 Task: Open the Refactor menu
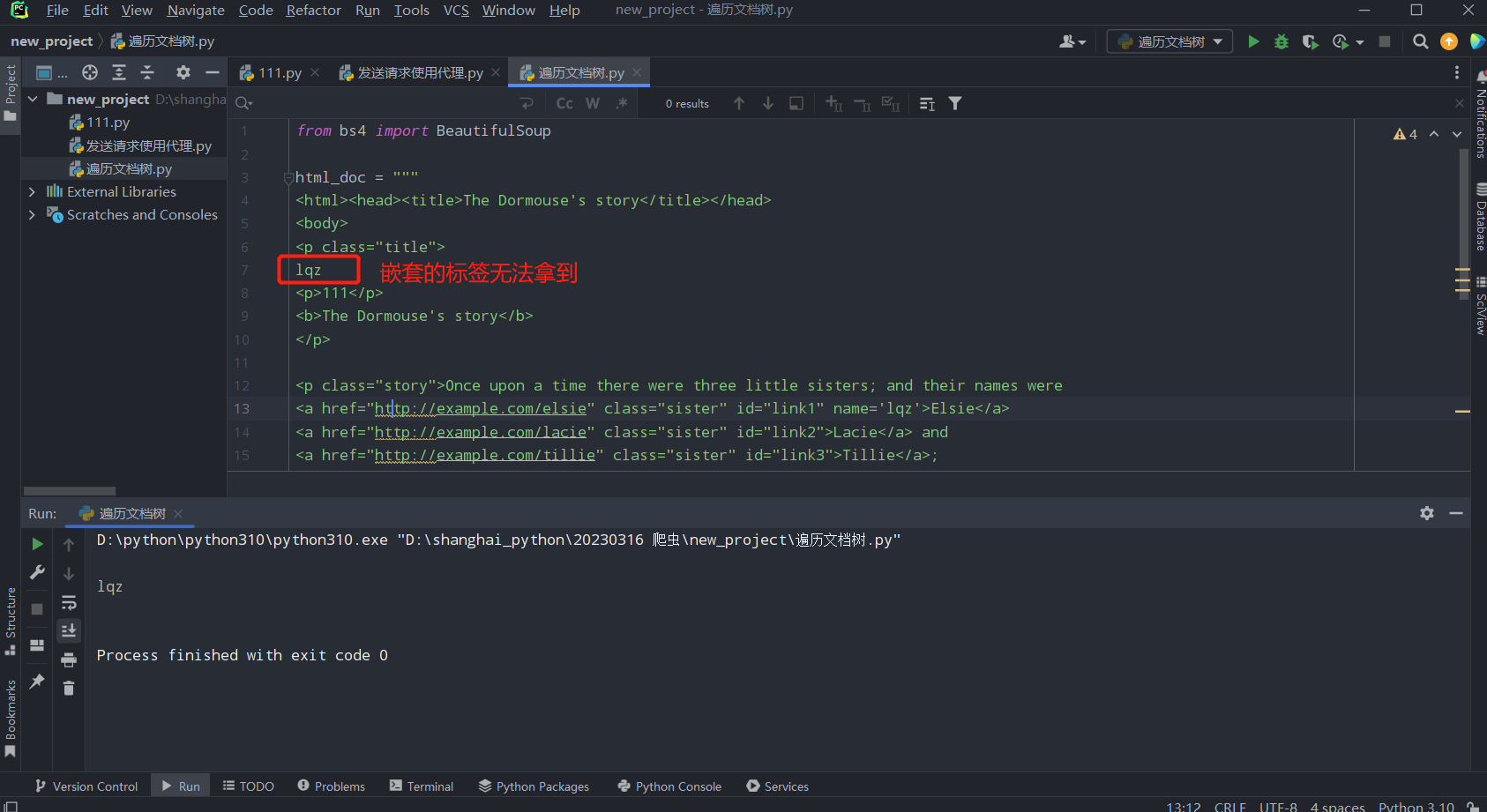[313, 11]
